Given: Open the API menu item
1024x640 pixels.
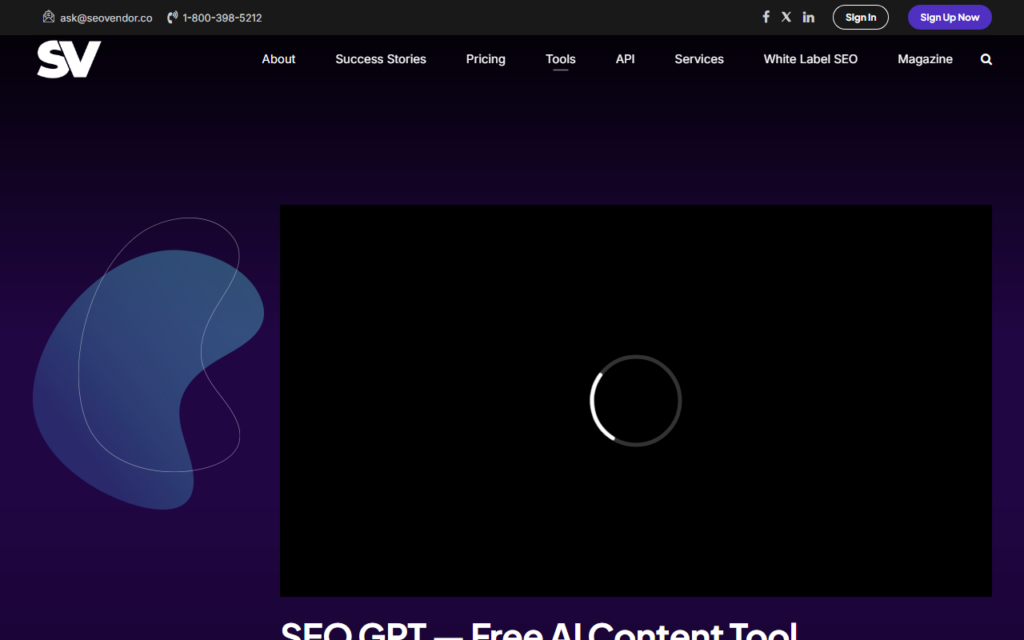Looking at the screenshot, I should pos(625,59).
